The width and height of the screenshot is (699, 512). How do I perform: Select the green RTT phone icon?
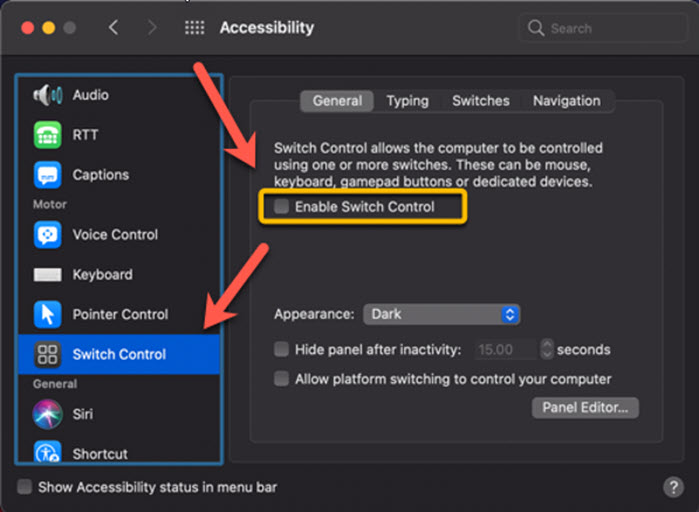pos(47,135)
